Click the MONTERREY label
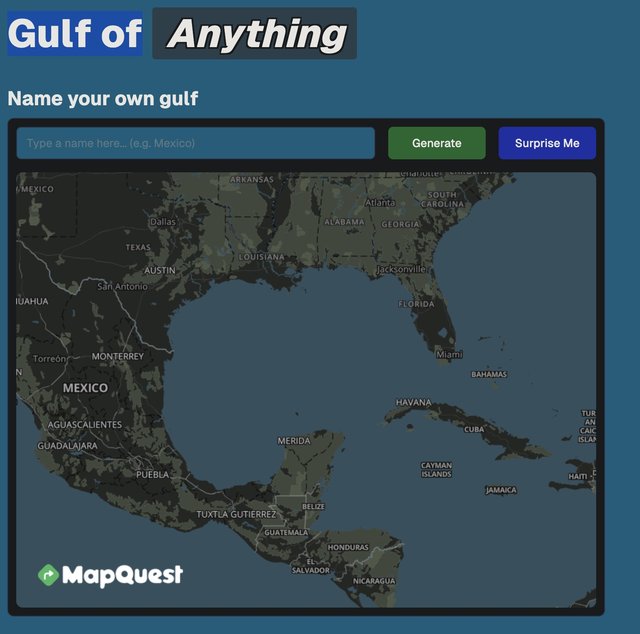 (x=118, y=356)
